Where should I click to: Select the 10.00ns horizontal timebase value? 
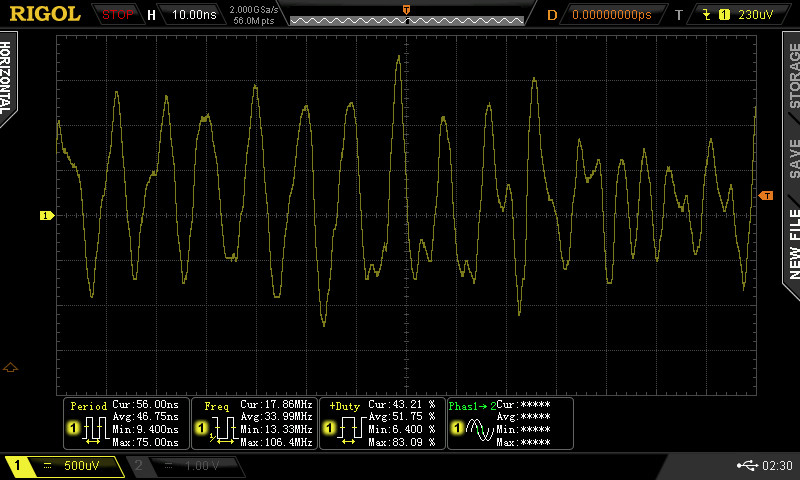(x=194, y=15)
